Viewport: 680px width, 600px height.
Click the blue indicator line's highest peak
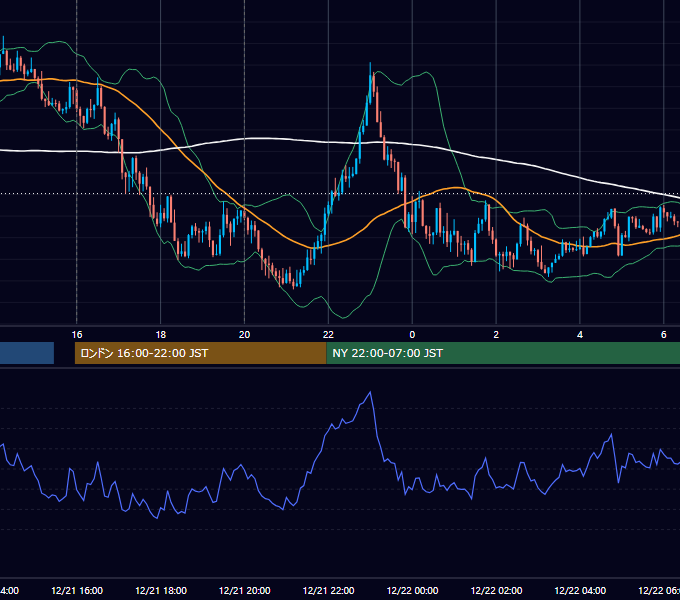pos(370,392)
